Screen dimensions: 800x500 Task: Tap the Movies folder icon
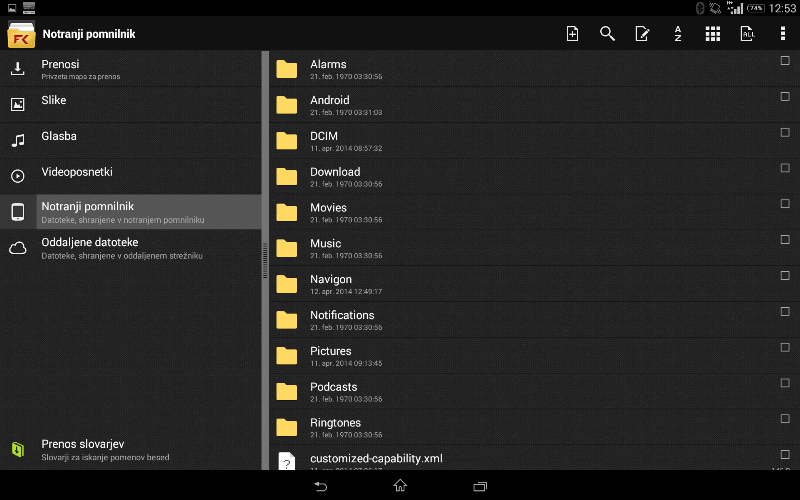click(x=287, y=212)
